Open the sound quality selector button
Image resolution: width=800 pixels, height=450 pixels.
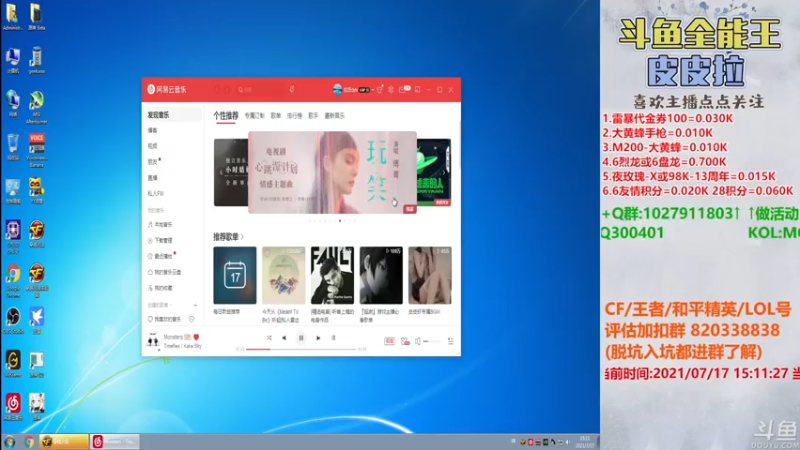point(389,341)
